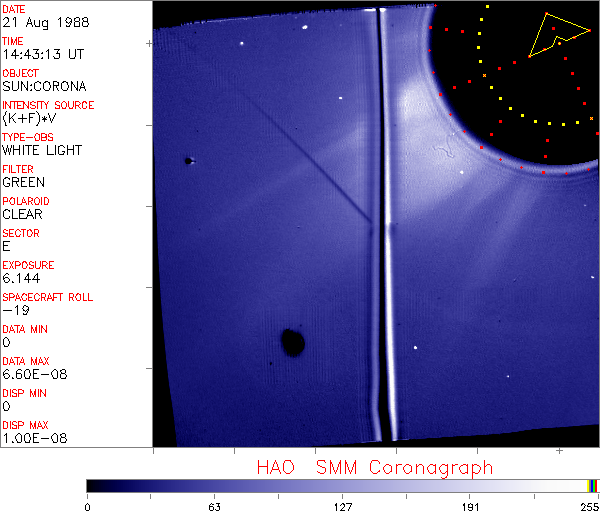Click the color bar above the 63 tick
Viewport: 600px width, 512px height.
point(214,485)
